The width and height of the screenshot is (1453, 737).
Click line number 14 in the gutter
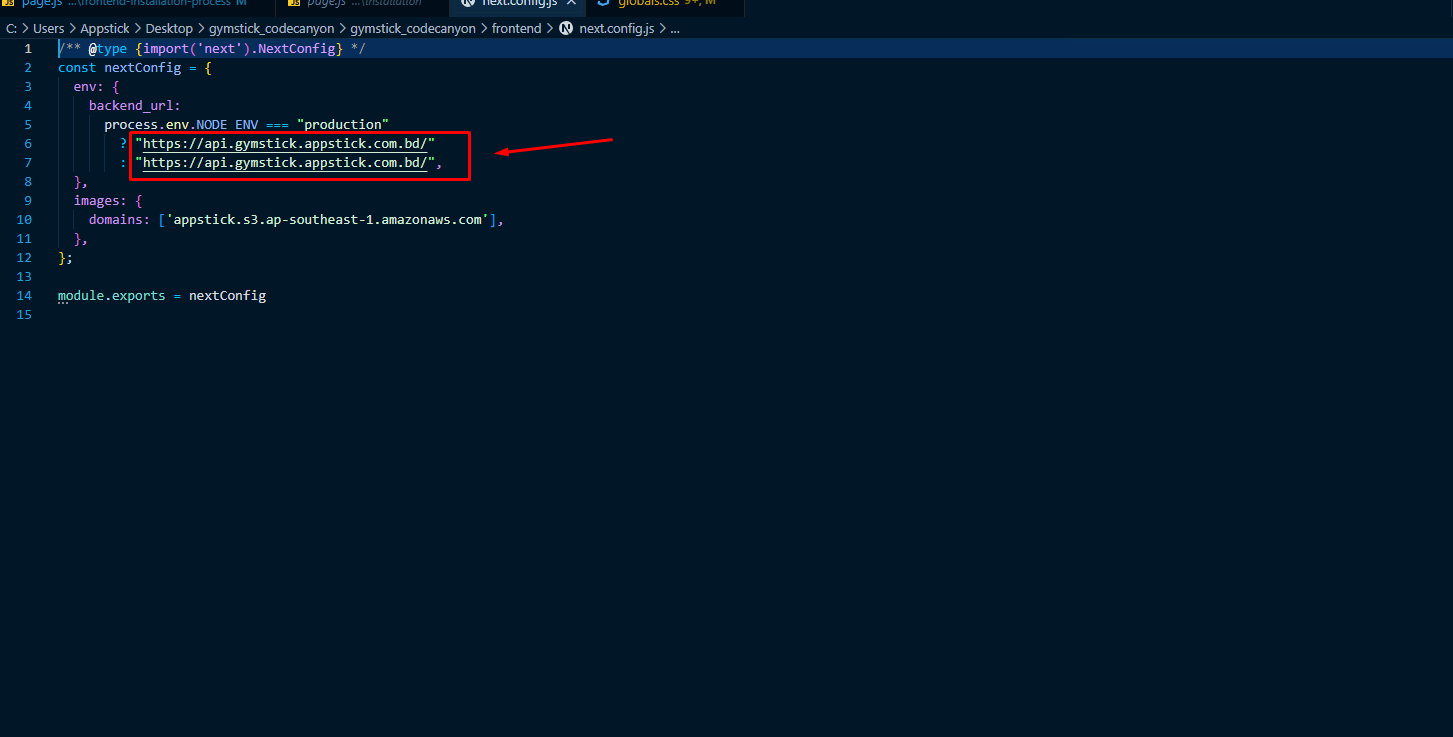click(x=24, y=295)
